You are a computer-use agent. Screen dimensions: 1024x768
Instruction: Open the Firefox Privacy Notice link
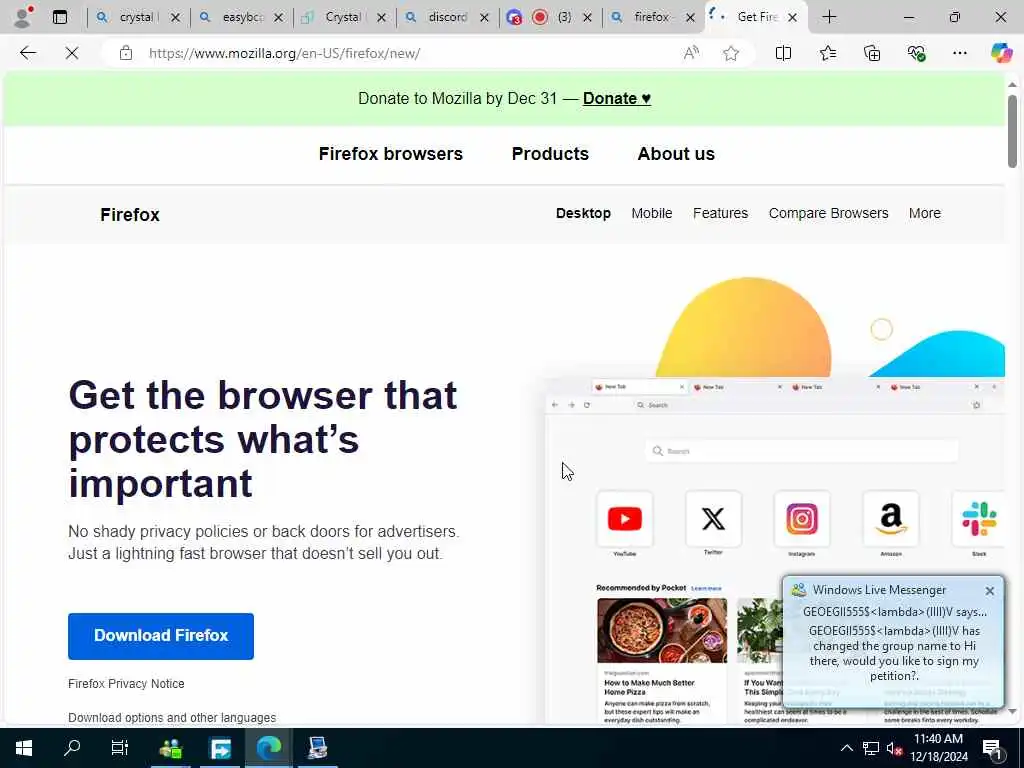(x=126, y=684)
